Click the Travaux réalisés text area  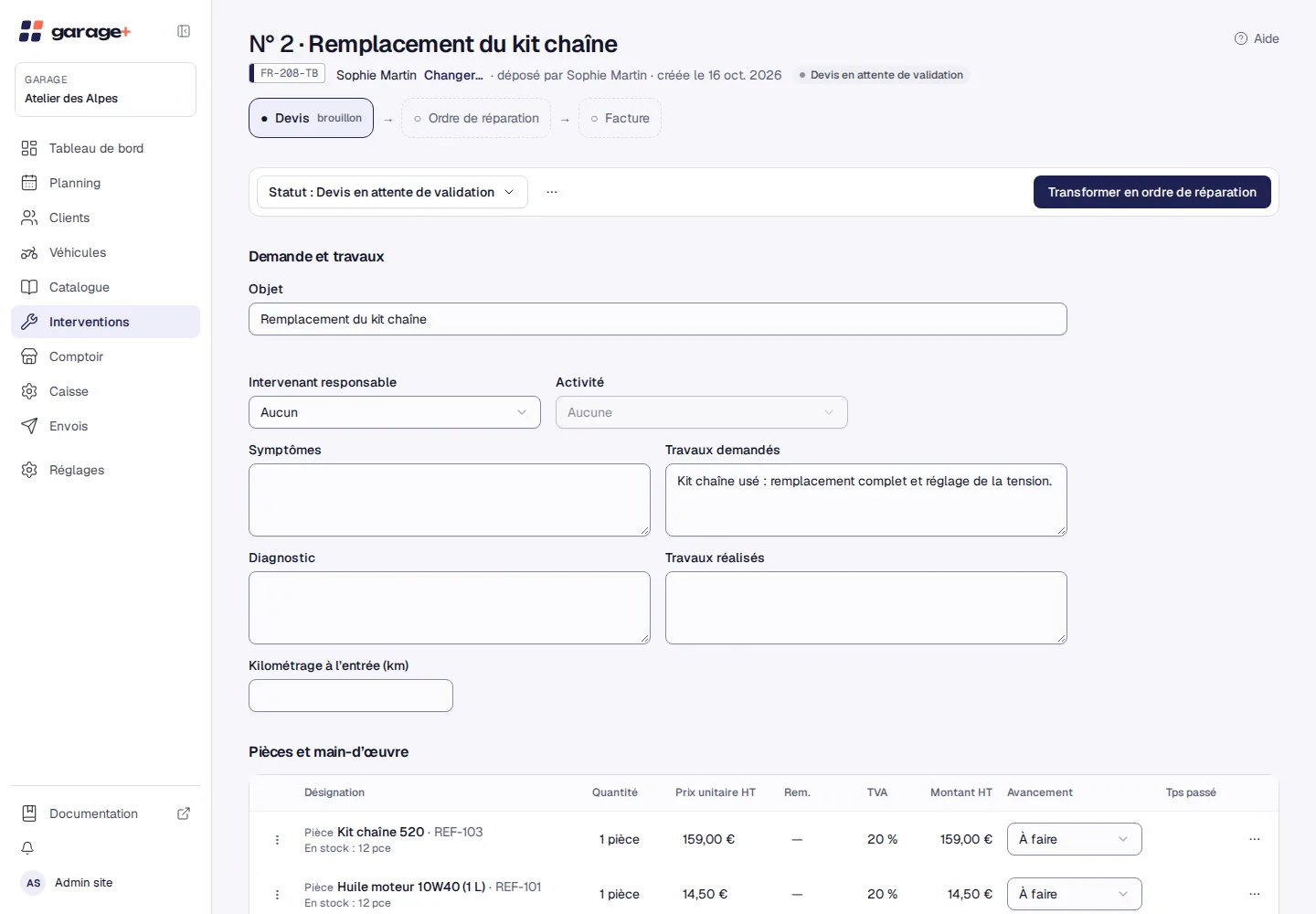tap(866, 608)
